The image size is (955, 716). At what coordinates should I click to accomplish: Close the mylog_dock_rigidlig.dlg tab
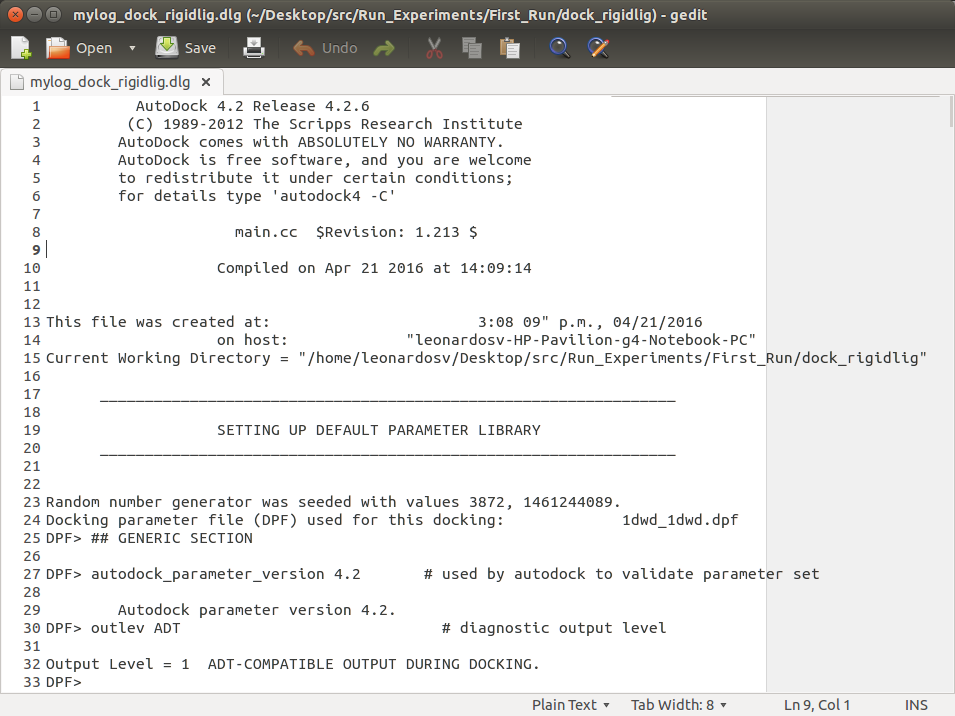click(x=206, y=82)
